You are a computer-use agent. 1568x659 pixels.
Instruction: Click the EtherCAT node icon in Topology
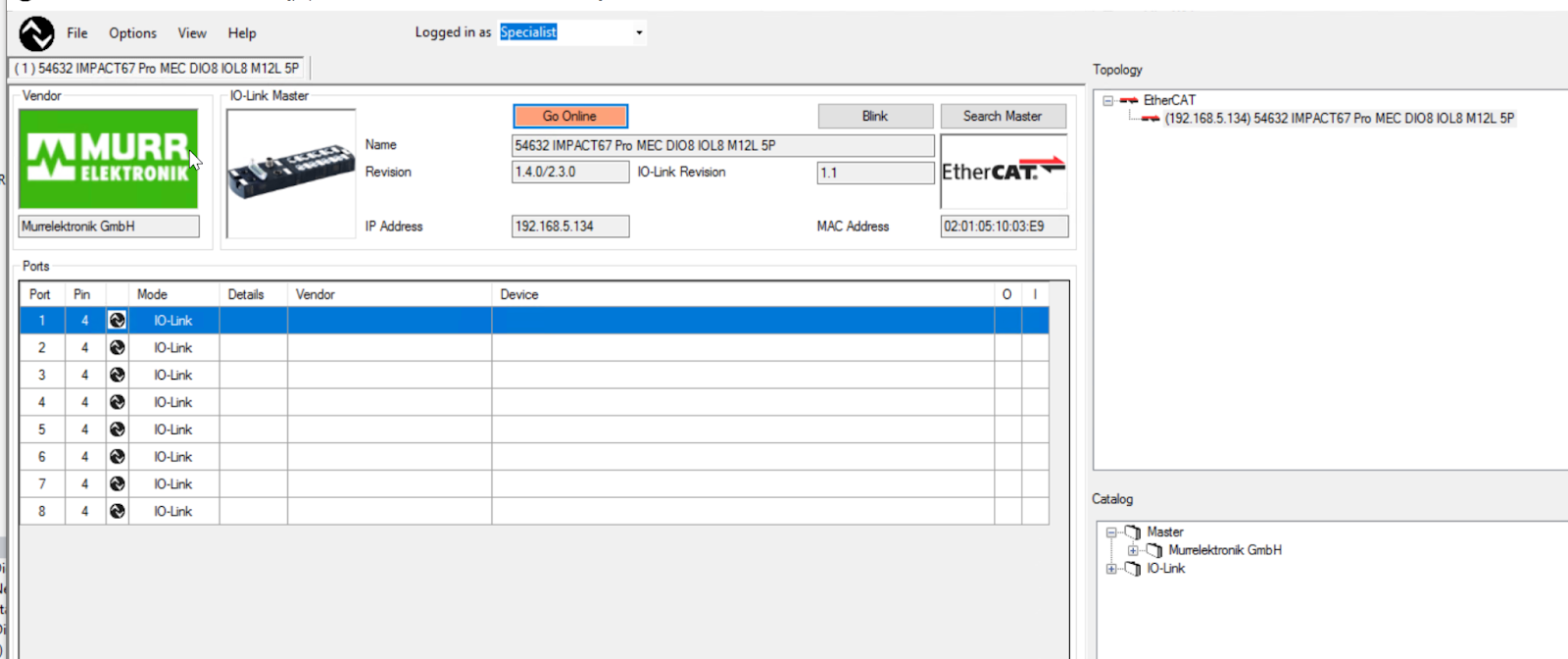click(x=1129, y=100)
